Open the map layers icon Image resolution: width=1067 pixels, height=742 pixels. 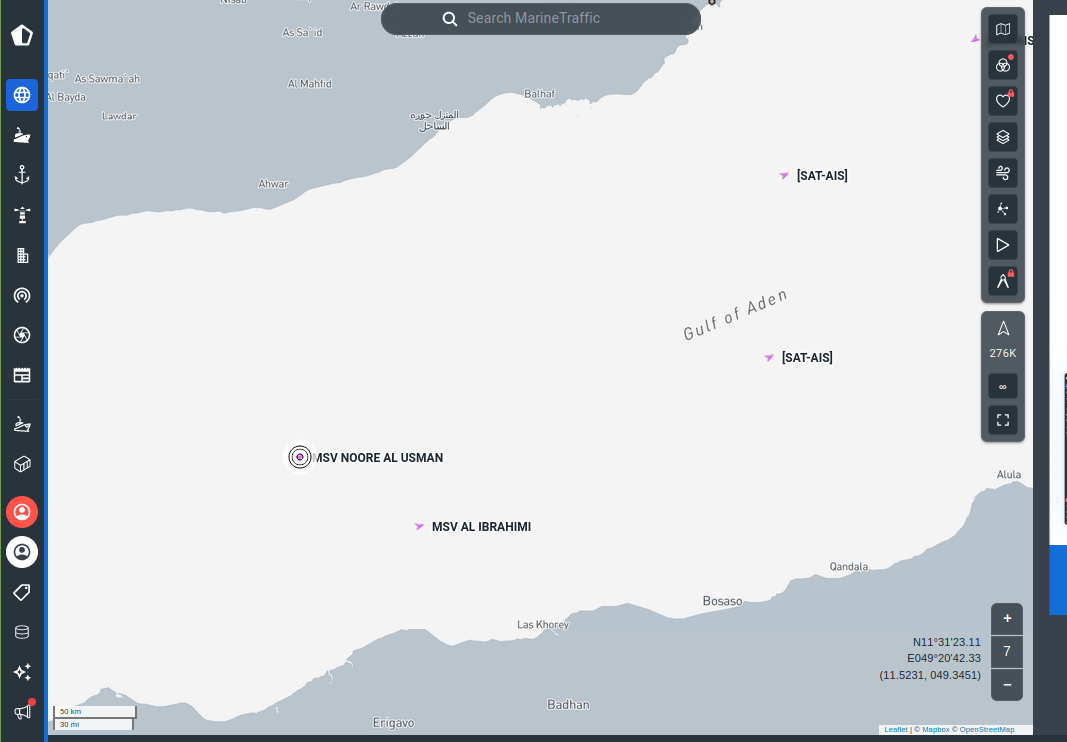pos(1002,138)
